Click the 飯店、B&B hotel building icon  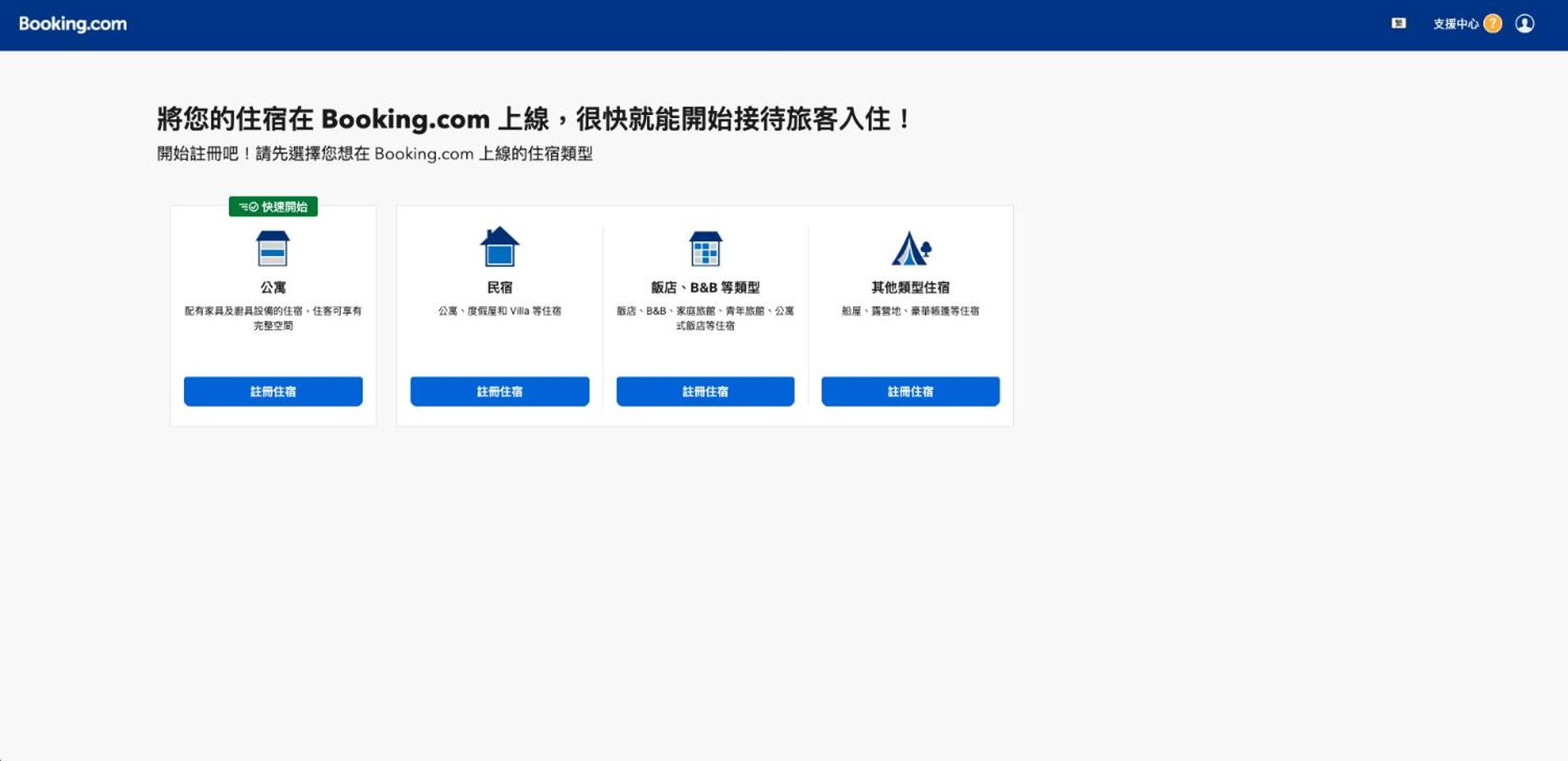(705, 248)
